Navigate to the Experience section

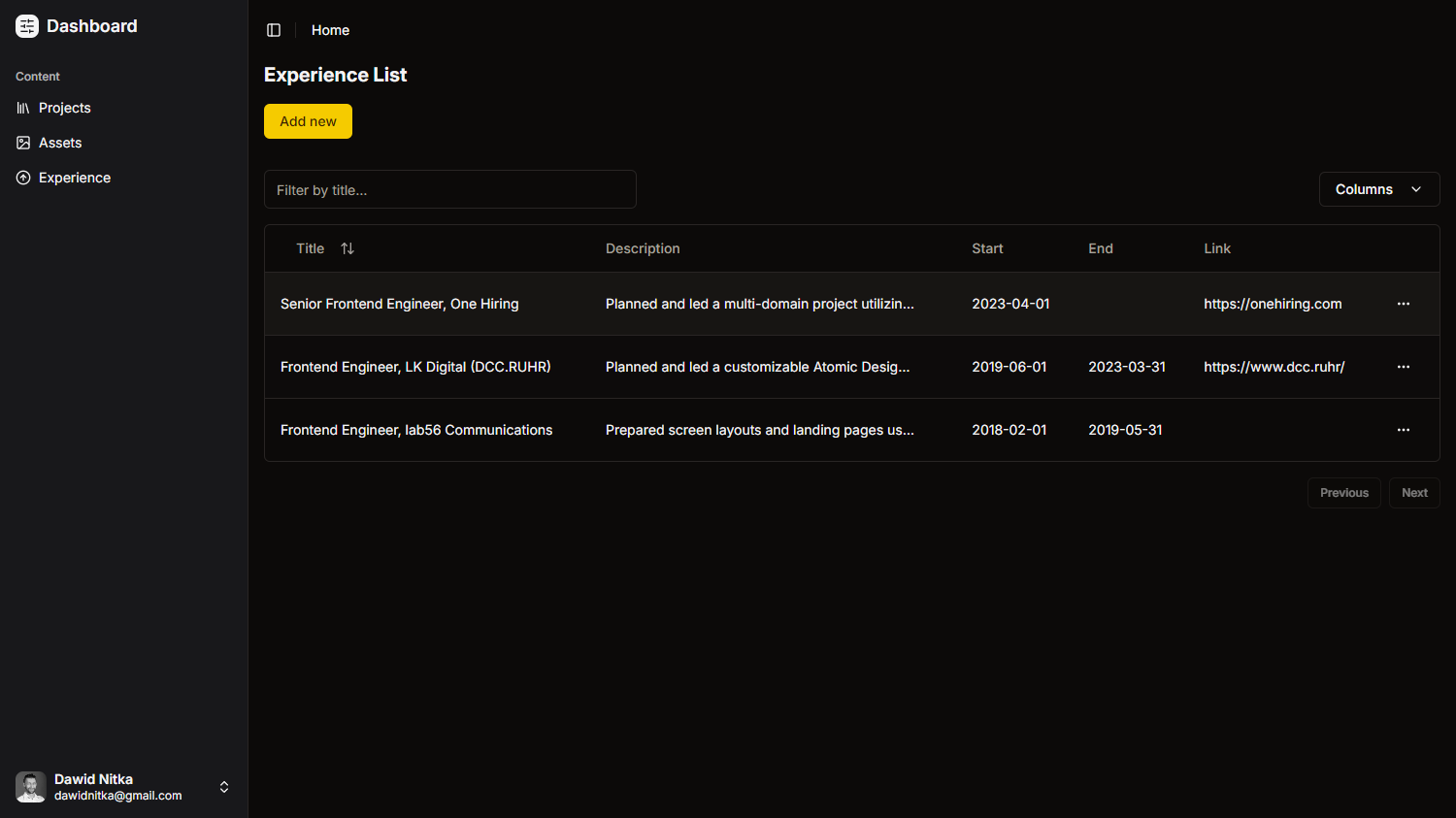pos(75,178)
